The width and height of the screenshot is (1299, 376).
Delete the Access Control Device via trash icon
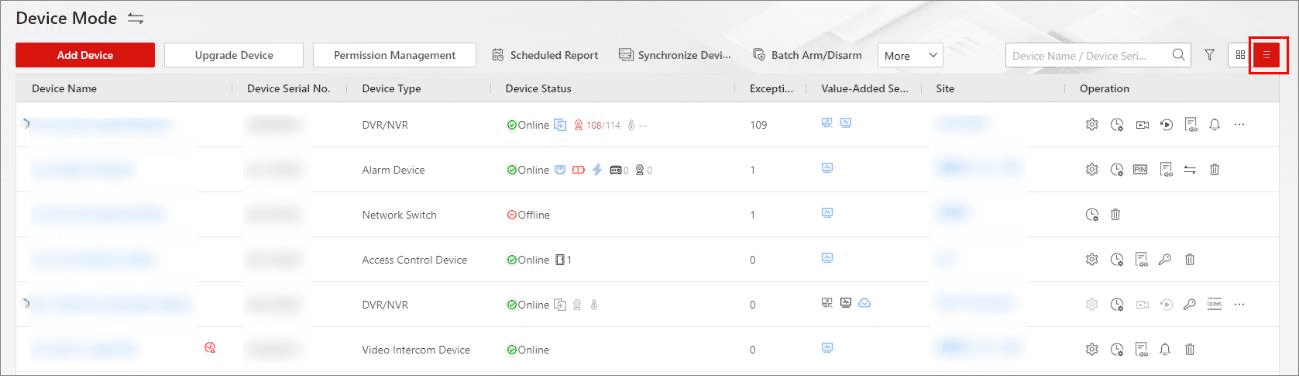click(1190, 260)
